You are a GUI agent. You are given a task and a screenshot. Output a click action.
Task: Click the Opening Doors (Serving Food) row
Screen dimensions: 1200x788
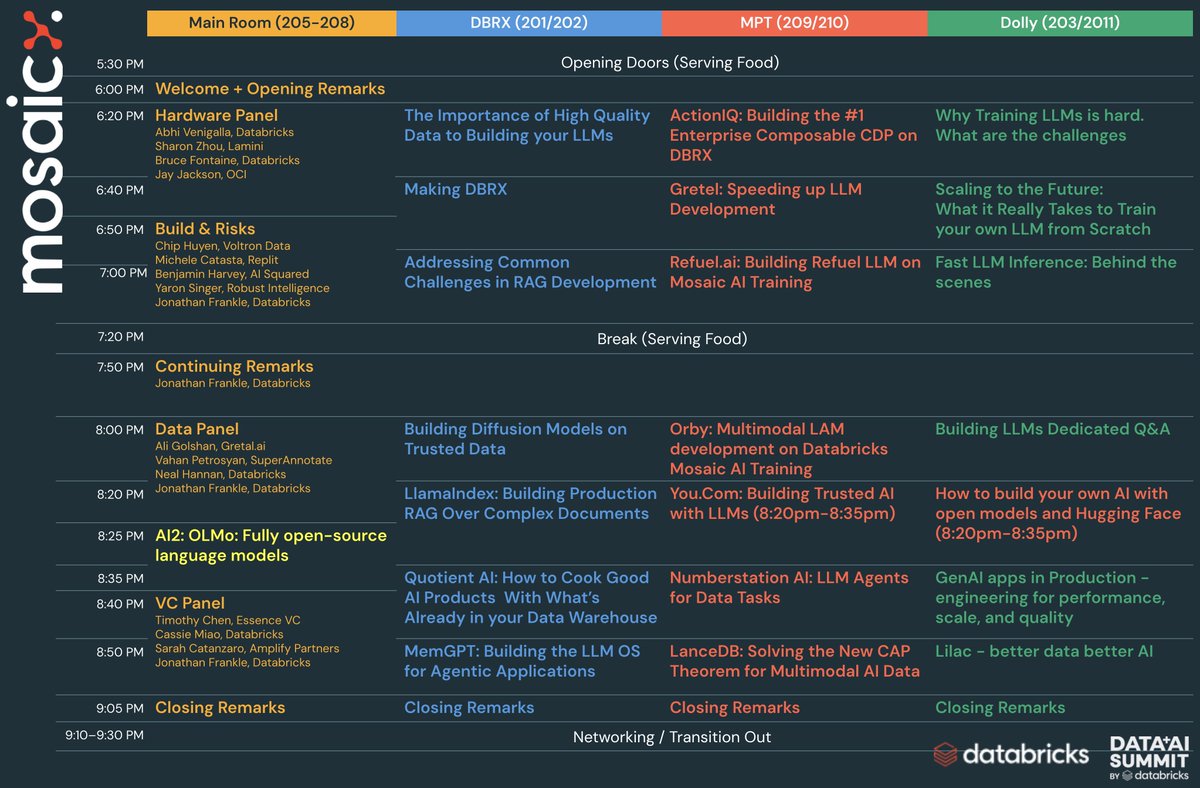[670, 63]
